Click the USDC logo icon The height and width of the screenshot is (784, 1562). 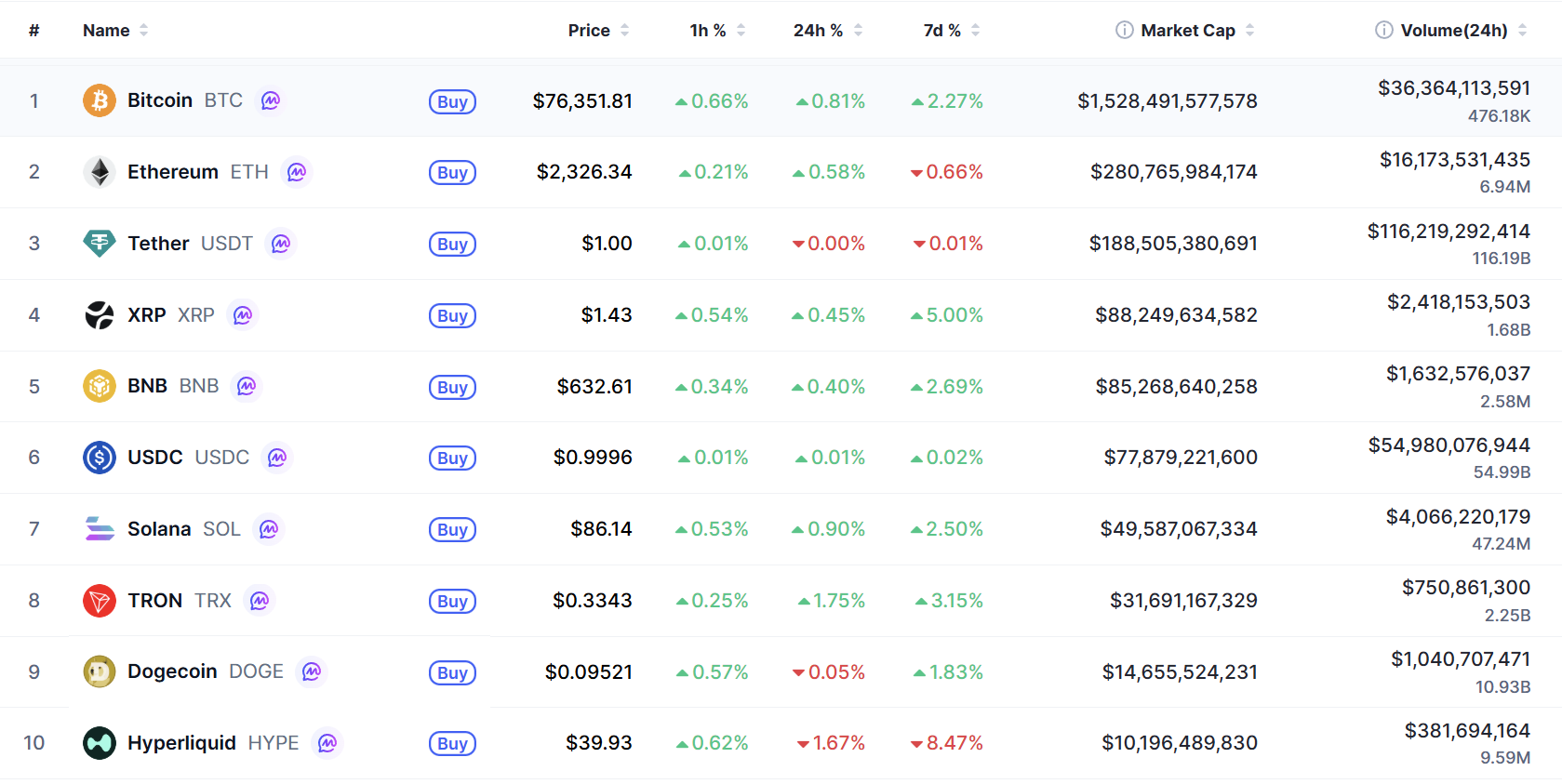(100, 458)
